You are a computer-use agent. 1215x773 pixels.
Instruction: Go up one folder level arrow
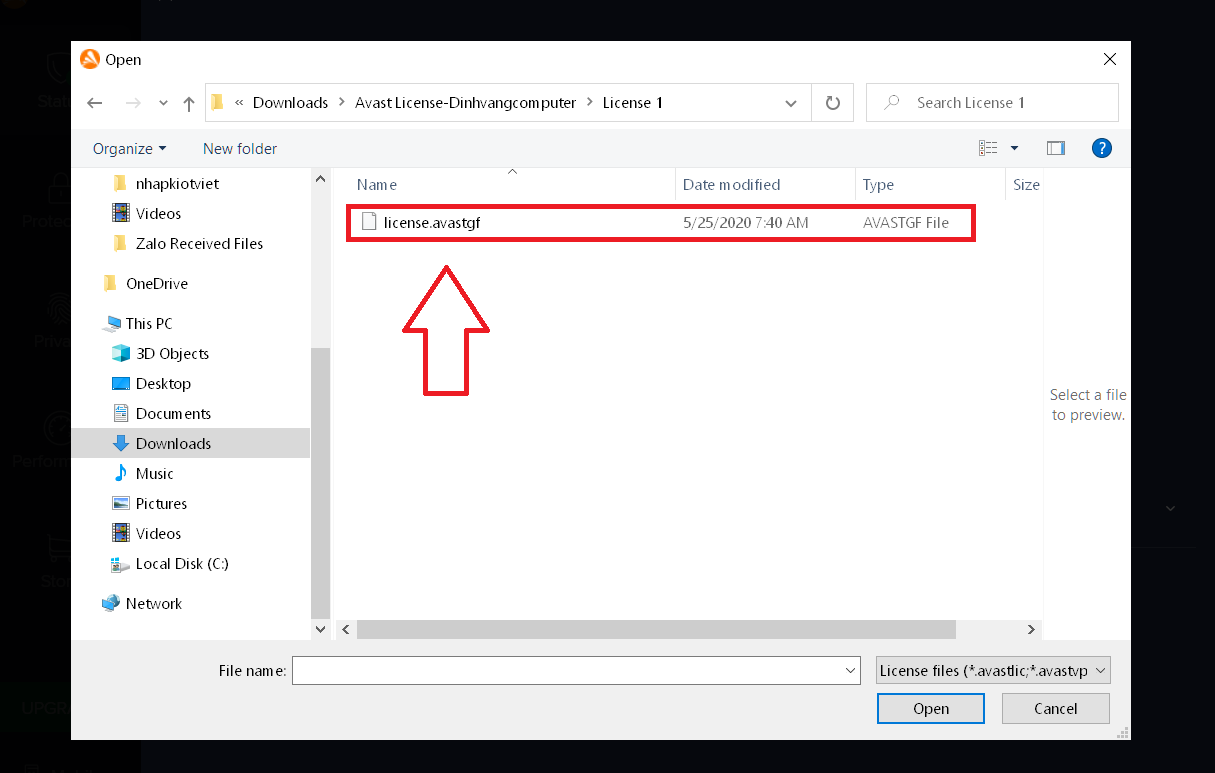[189, 103]
